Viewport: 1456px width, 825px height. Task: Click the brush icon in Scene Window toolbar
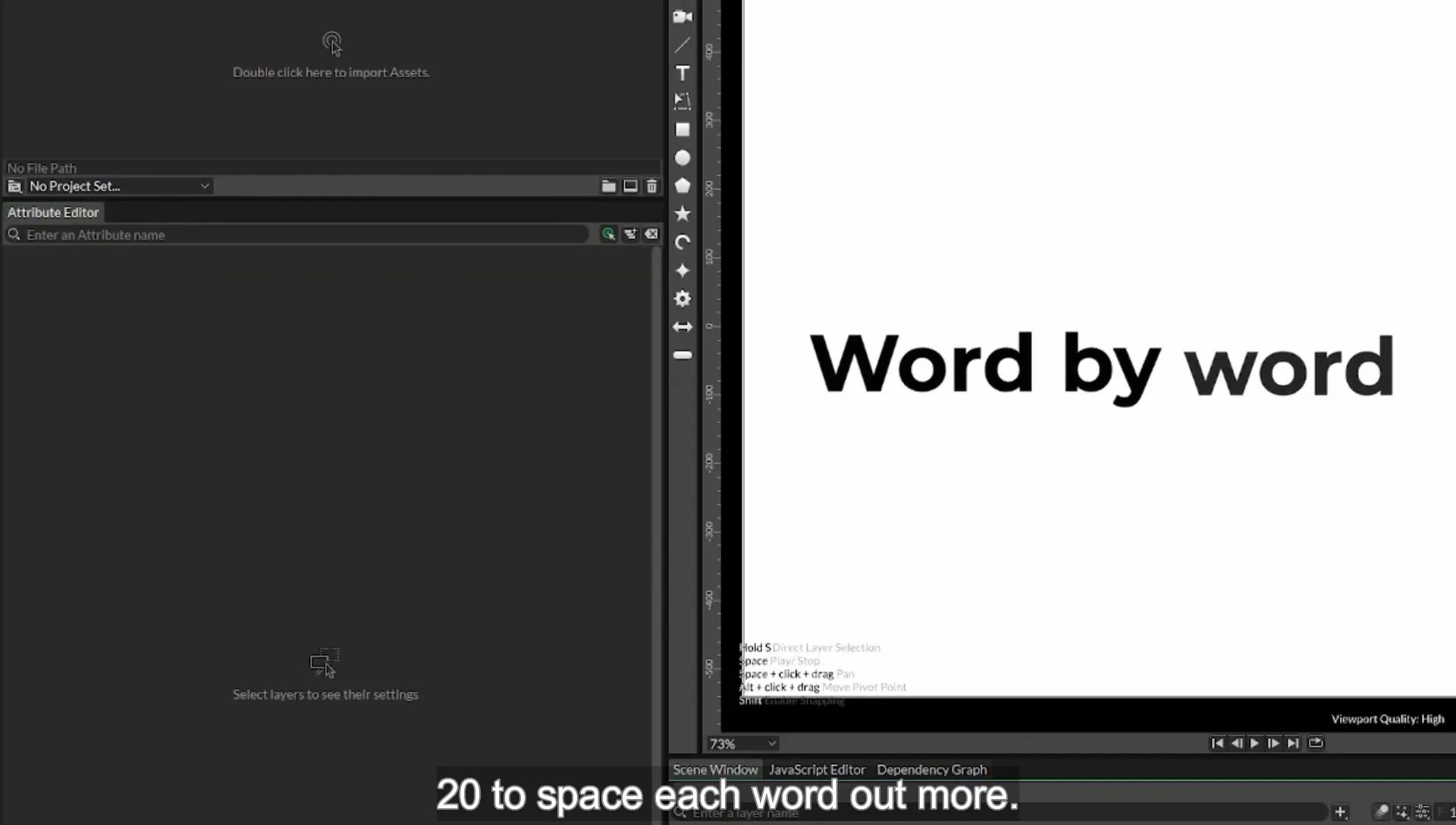(x=1381, y=812)
